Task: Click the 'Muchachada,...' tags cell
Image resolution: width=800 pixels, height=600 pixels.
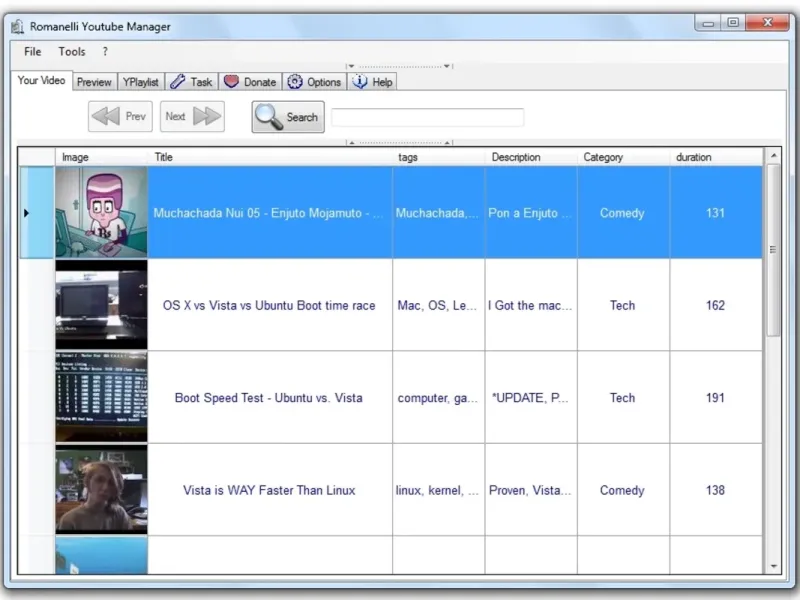Action: pyautogui.click(x=439, y=213)
